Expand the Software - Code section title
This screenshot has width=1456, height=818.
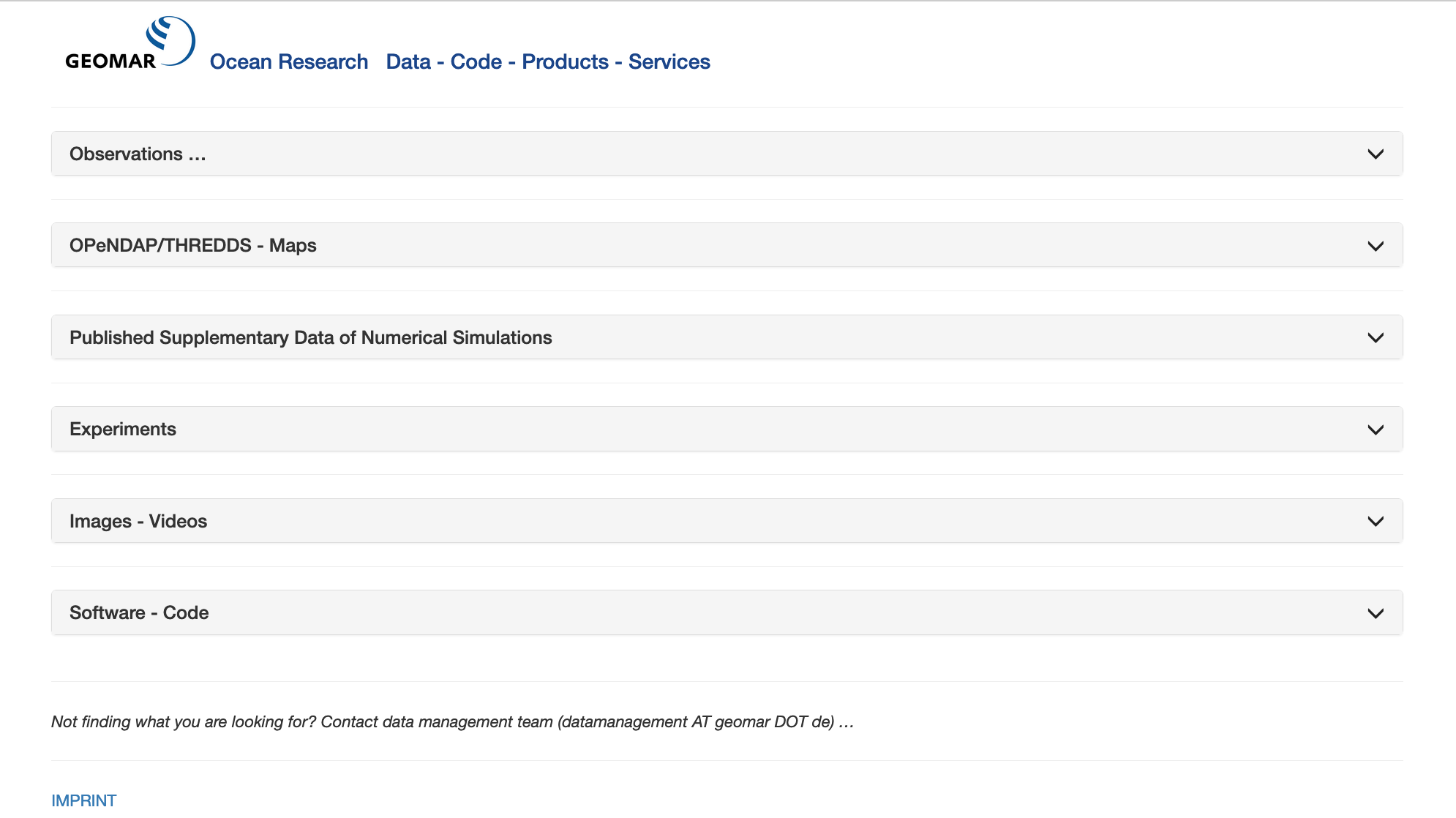click(139, 613)
